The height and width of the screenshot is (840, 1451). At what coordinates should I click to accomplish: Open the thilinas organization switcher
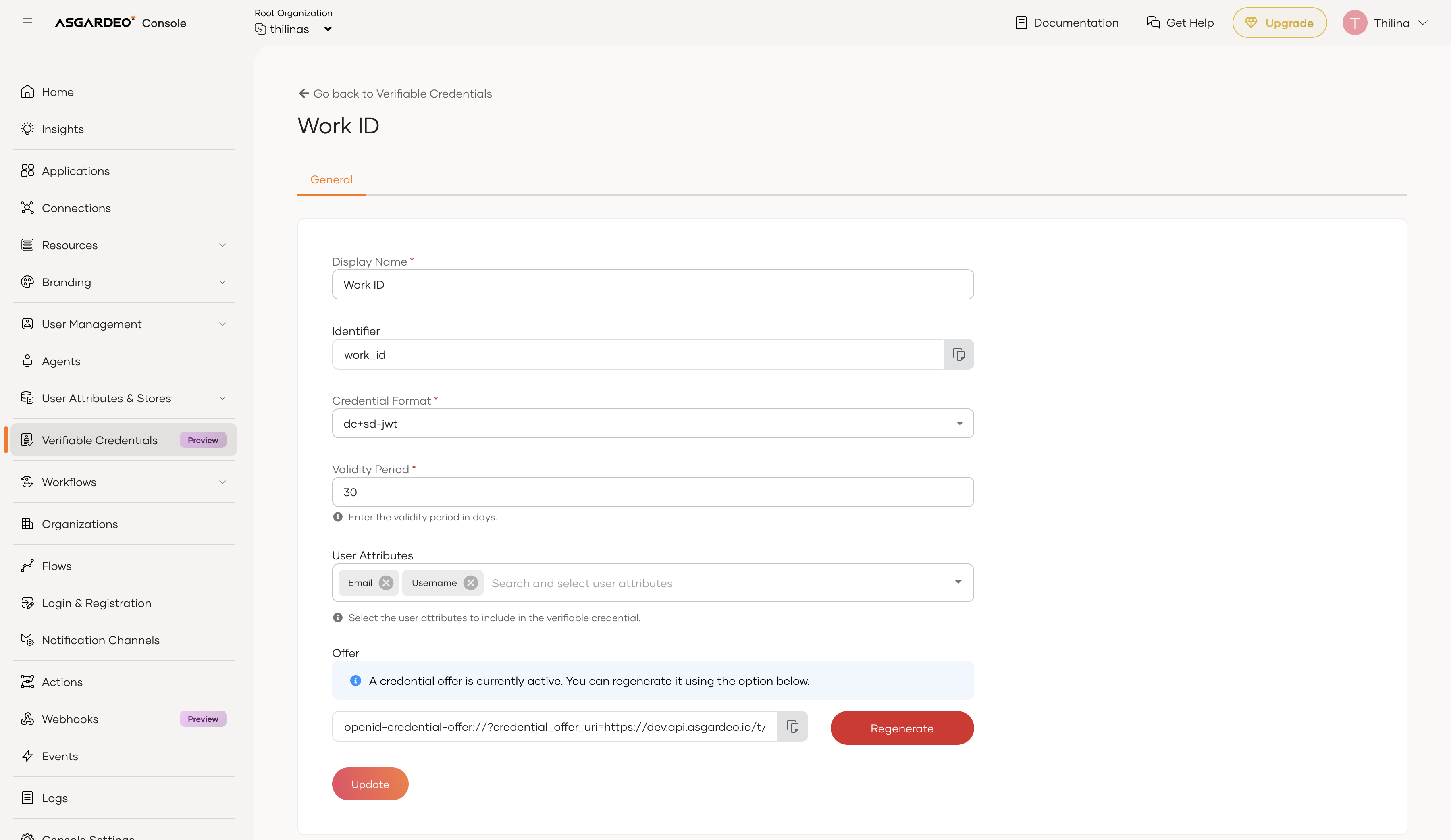point(294,29)
